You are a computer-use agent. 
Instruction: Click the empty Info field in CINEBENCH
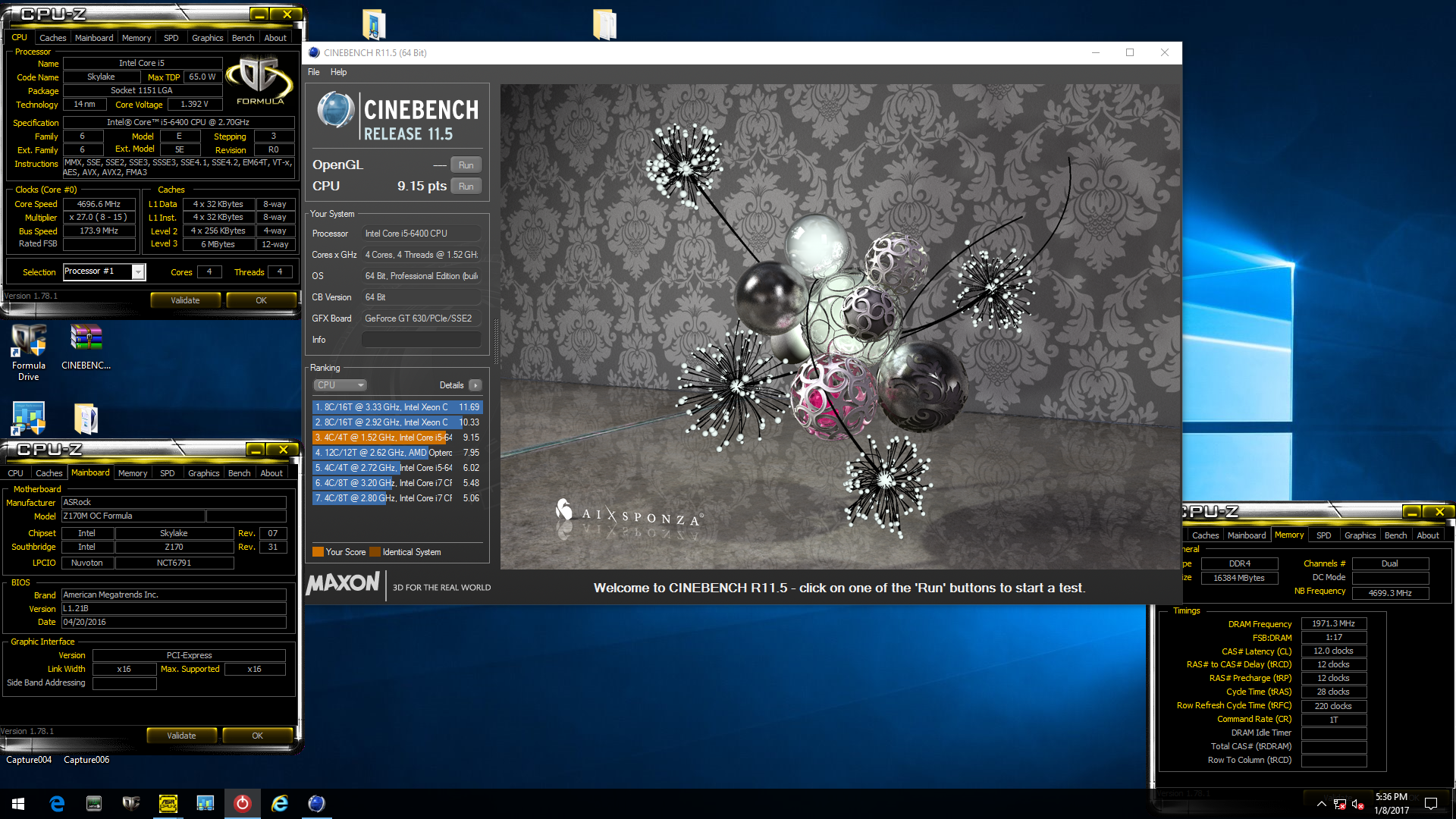tap(422, 340)
